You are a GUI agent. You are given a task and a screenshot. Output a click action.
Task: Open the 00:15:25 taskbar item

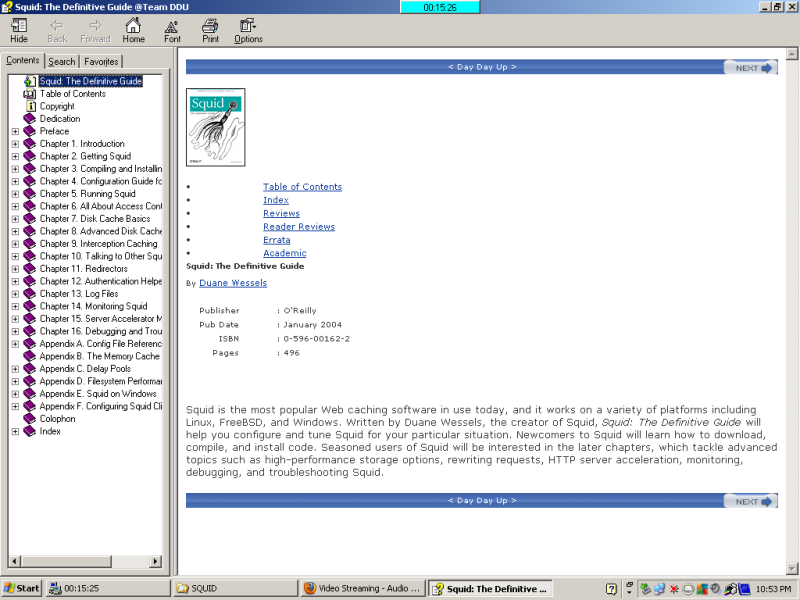[x=108, y=588]
